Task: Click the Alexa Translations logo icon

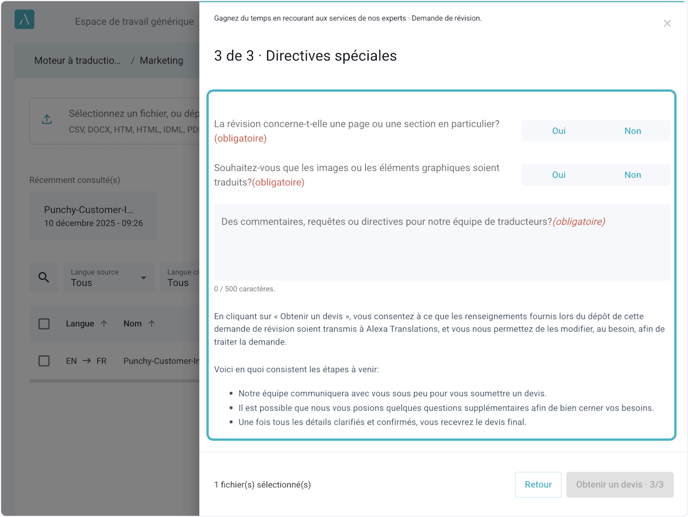Action: coord(25,20)
